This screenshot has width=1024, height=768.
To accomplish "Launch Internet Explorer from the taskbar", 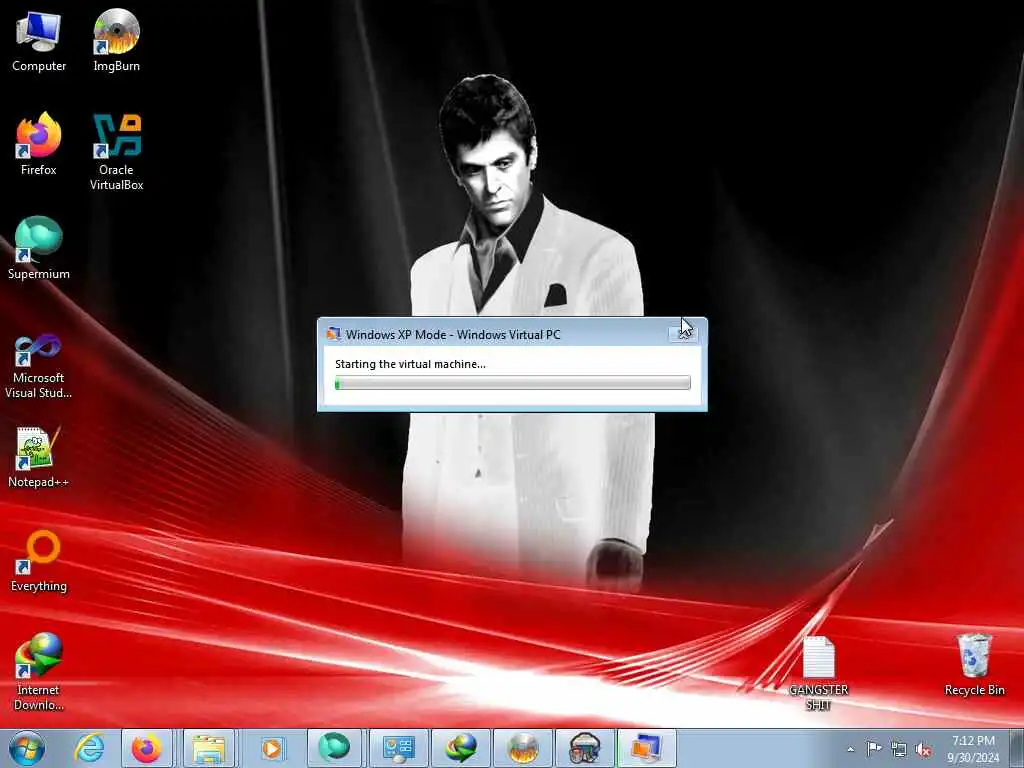I will (89, 748).
